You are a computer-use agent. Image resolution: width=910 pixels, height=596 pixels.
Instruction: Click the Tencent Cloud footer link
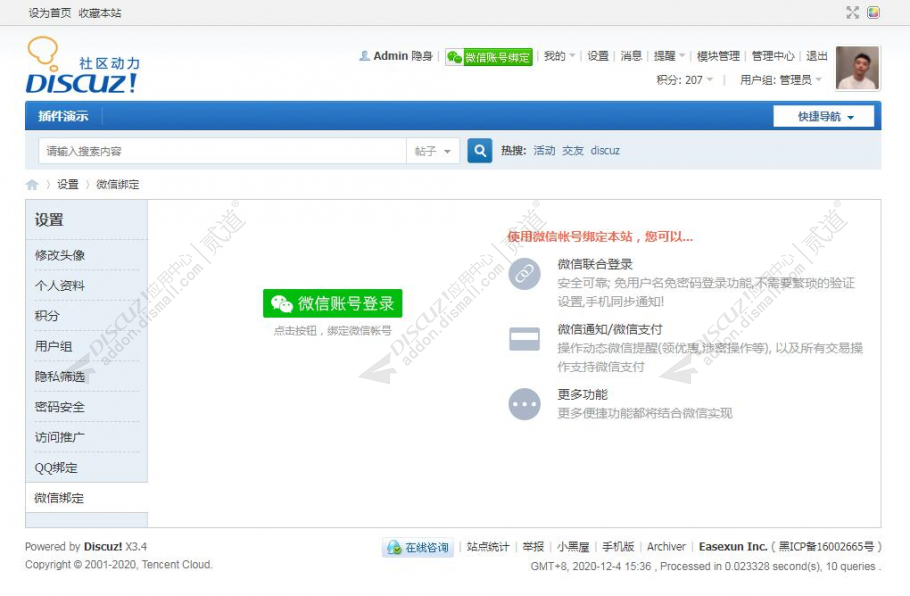[177, 565]
